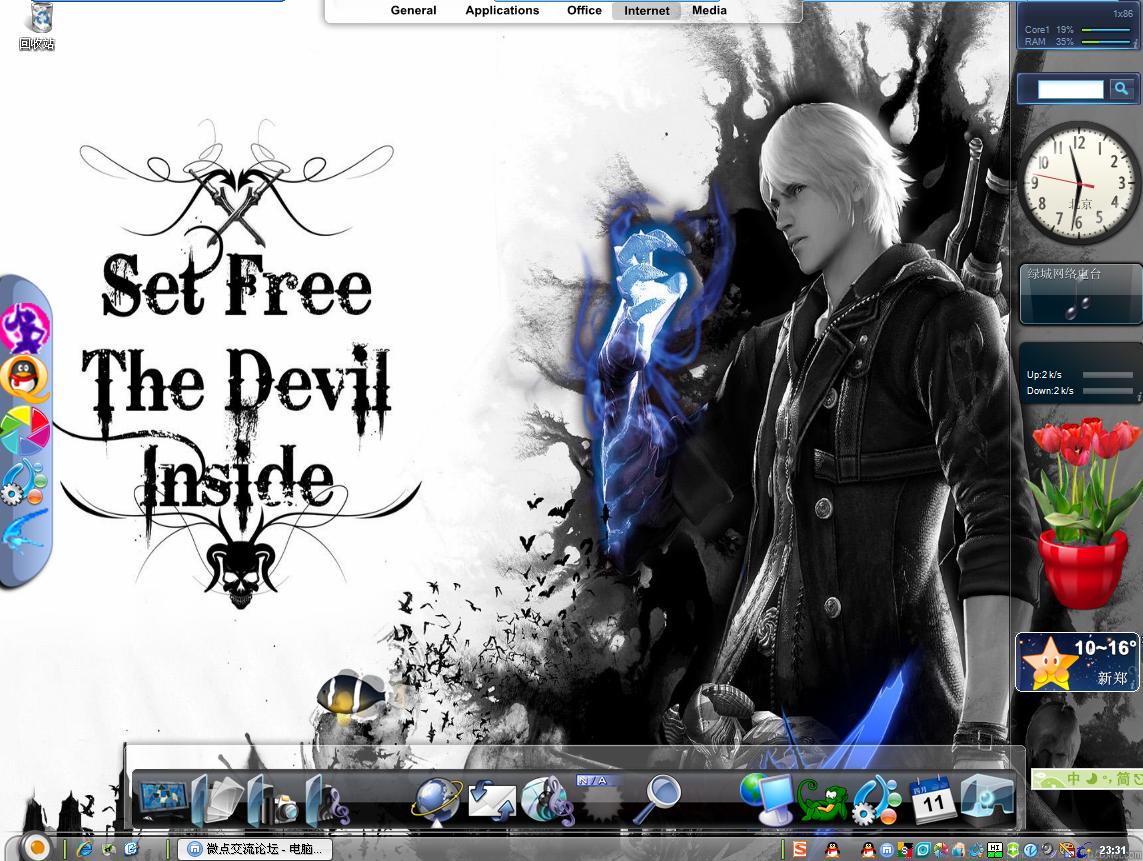Launch the green lizard dock icon
The image size is (1143, 861).
(822, 802)
